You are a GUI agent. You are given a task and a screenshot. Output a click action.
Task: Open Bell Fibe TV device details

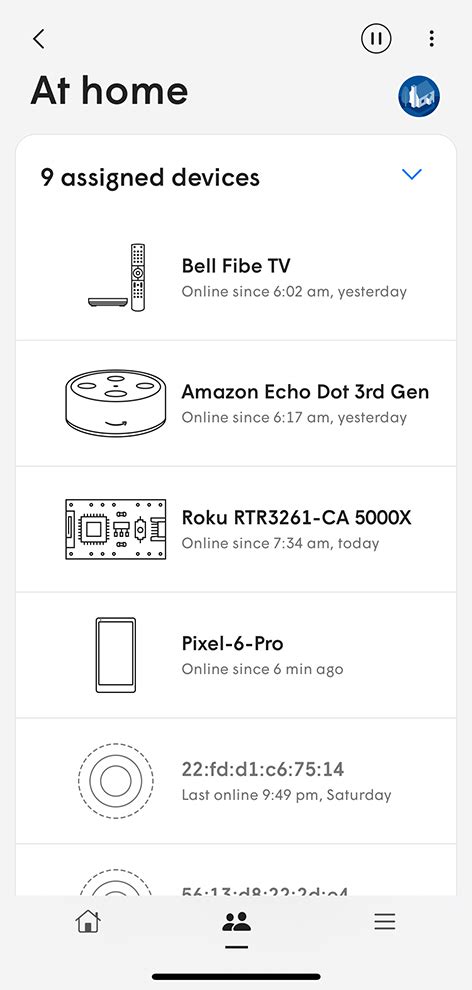click(x=236, y=278)
